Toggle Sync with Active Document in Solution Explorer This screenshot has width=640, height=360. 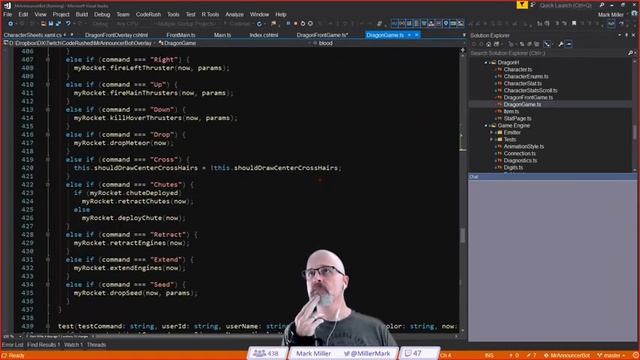coord(522,44)
